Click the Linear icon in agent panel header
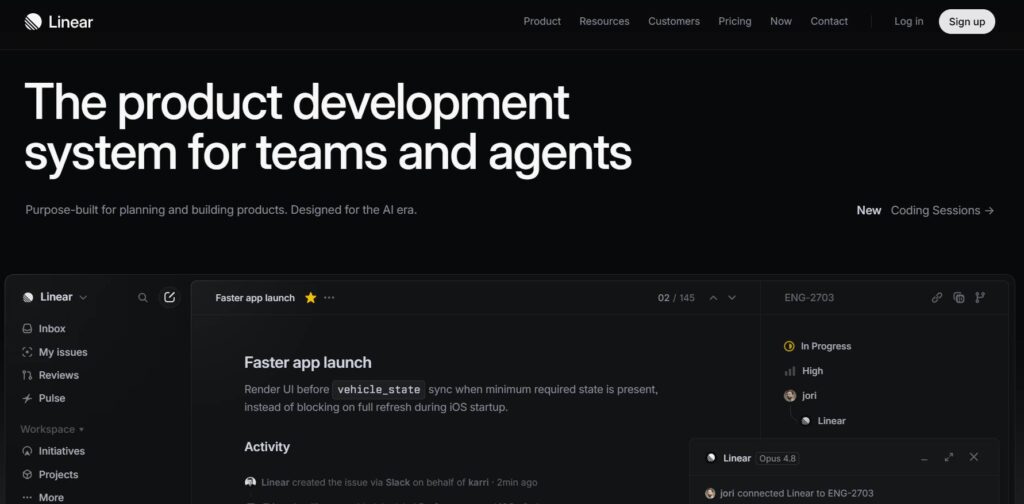1024x504 pixels. click(x=711, y=458)
